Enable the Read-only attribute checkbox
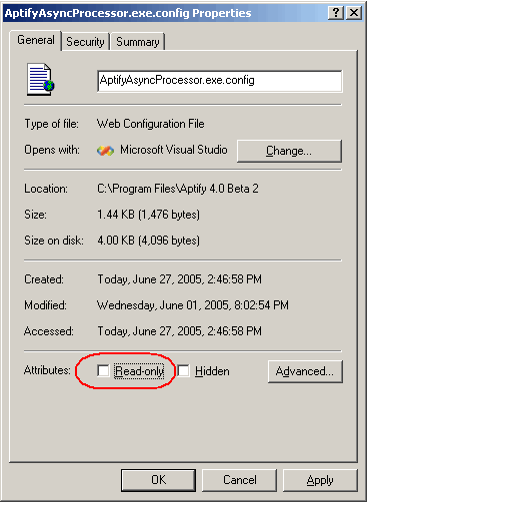 [x=103, y=370]
